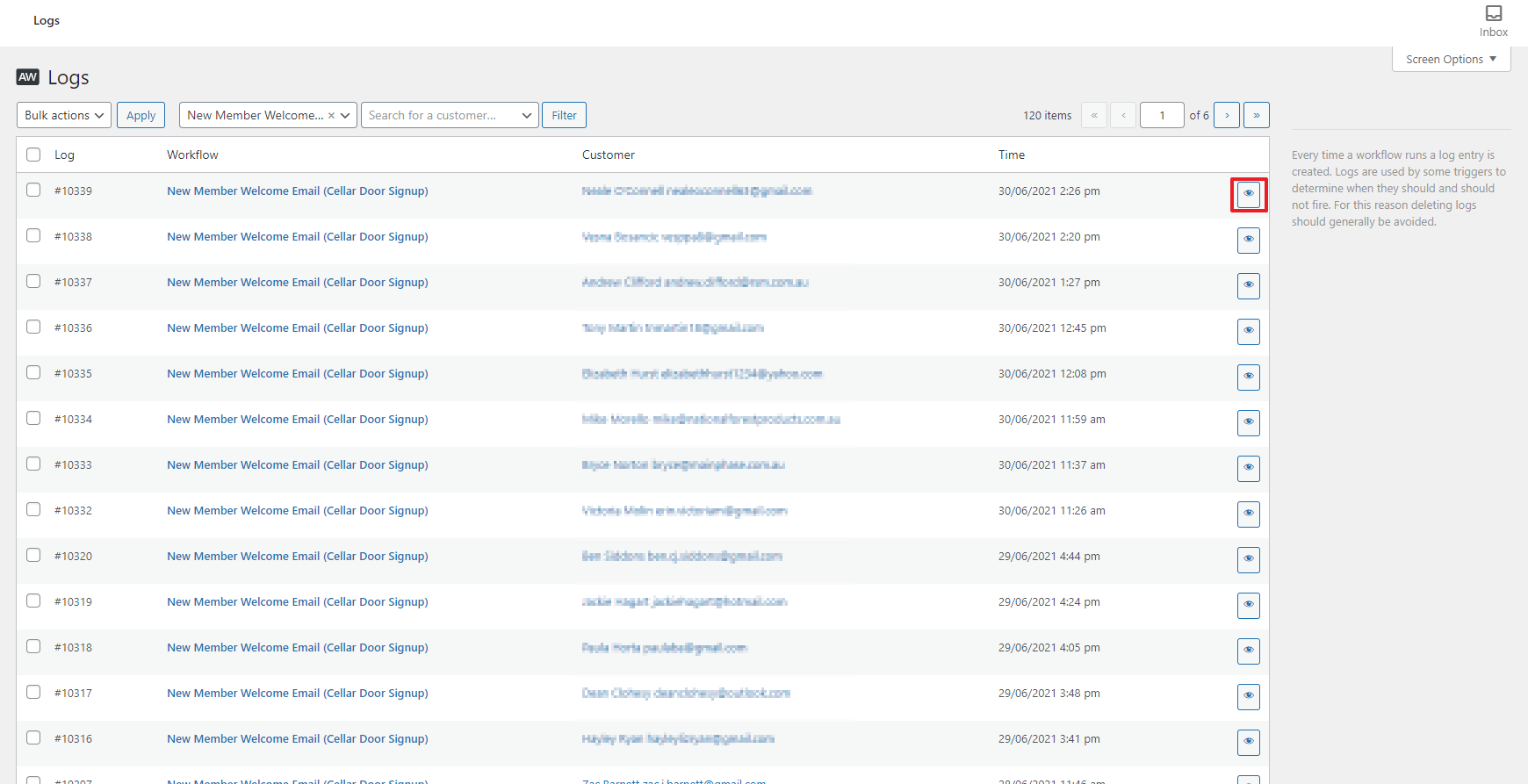Open workflow link for log #10339
This screenshot has width=1528, height=784.
pyautogui.click(x=298, y=191)
